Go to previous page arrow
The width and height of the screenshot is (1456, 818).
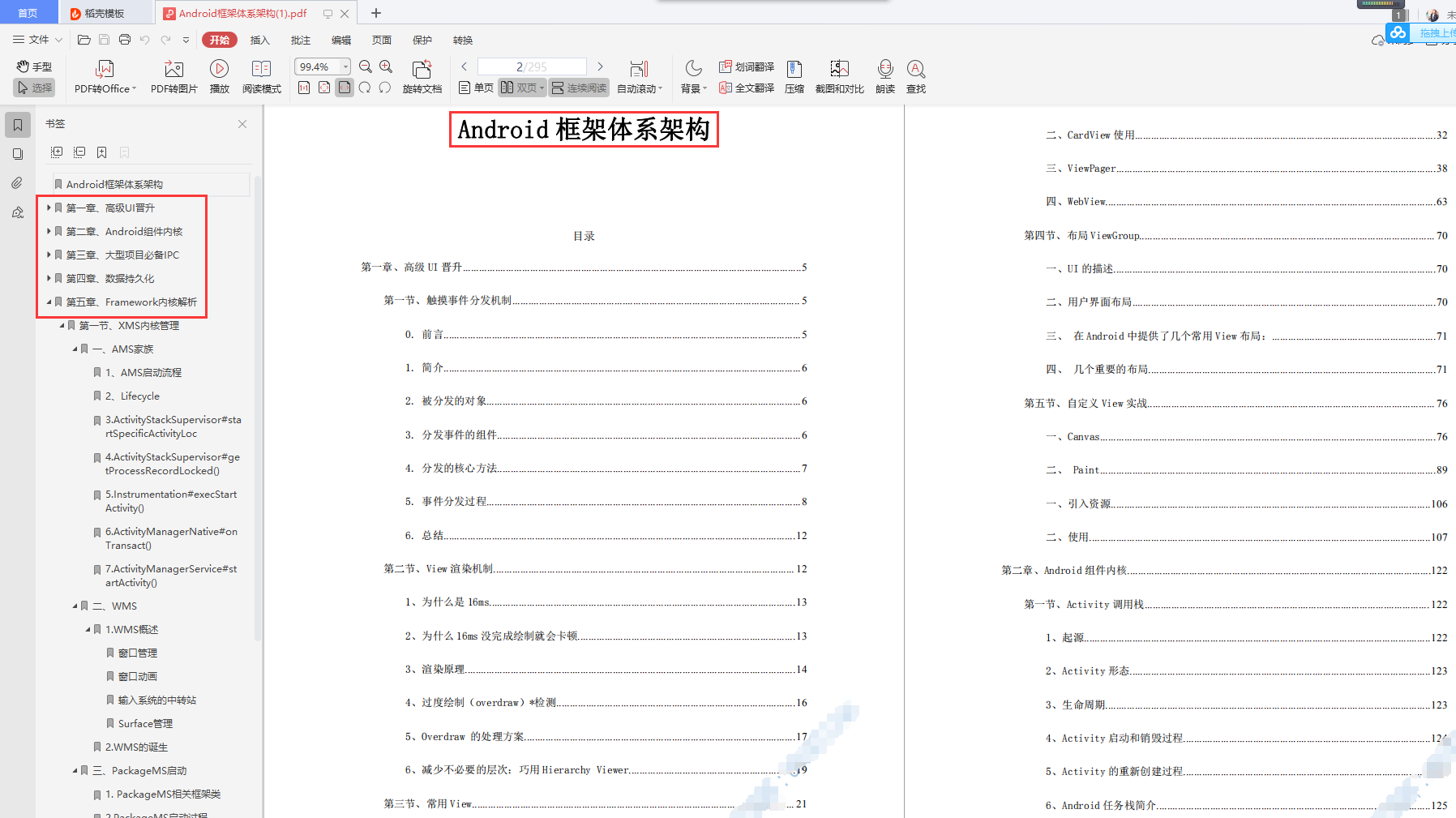(465, 66)
